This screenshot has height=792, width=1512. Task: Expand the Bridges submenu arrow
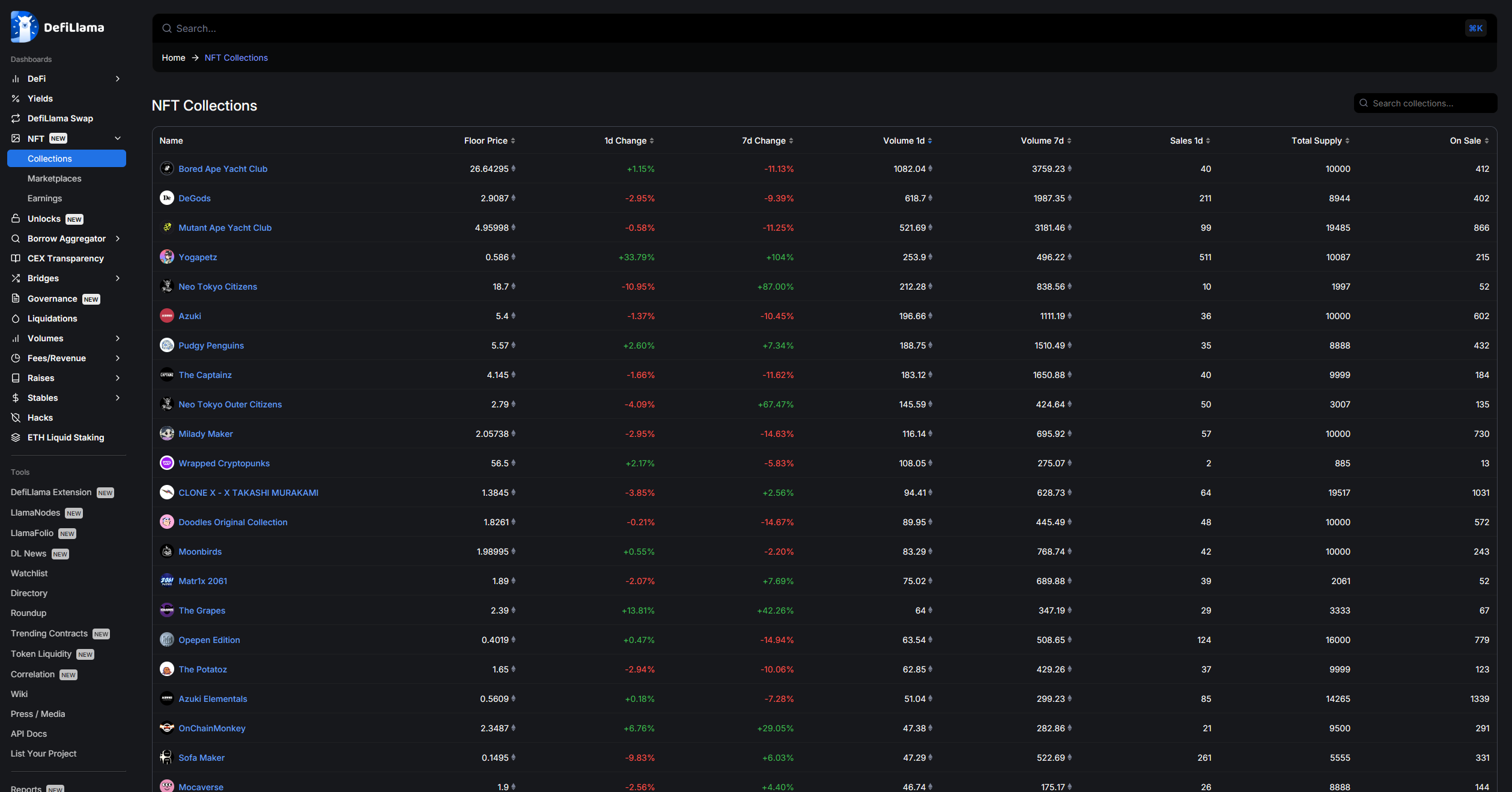[118, 278]
